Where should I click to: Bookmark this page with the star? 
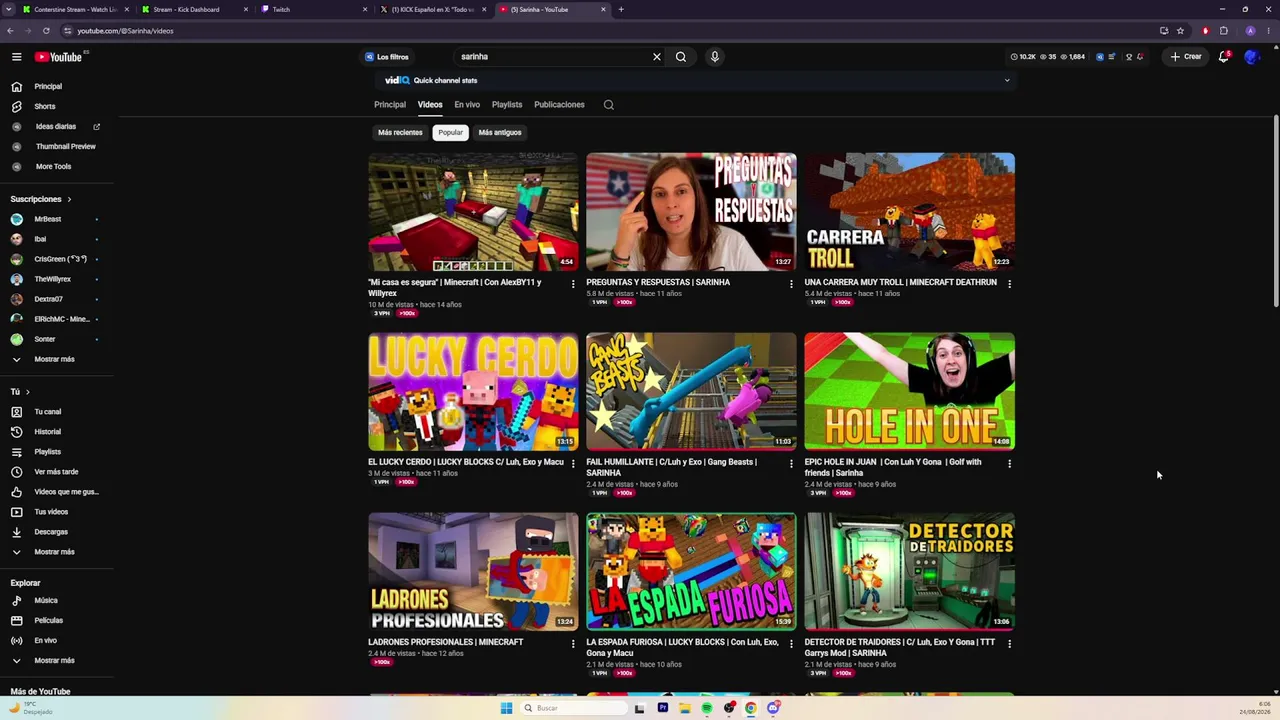pyautogui.click(x=1180, y=31)
